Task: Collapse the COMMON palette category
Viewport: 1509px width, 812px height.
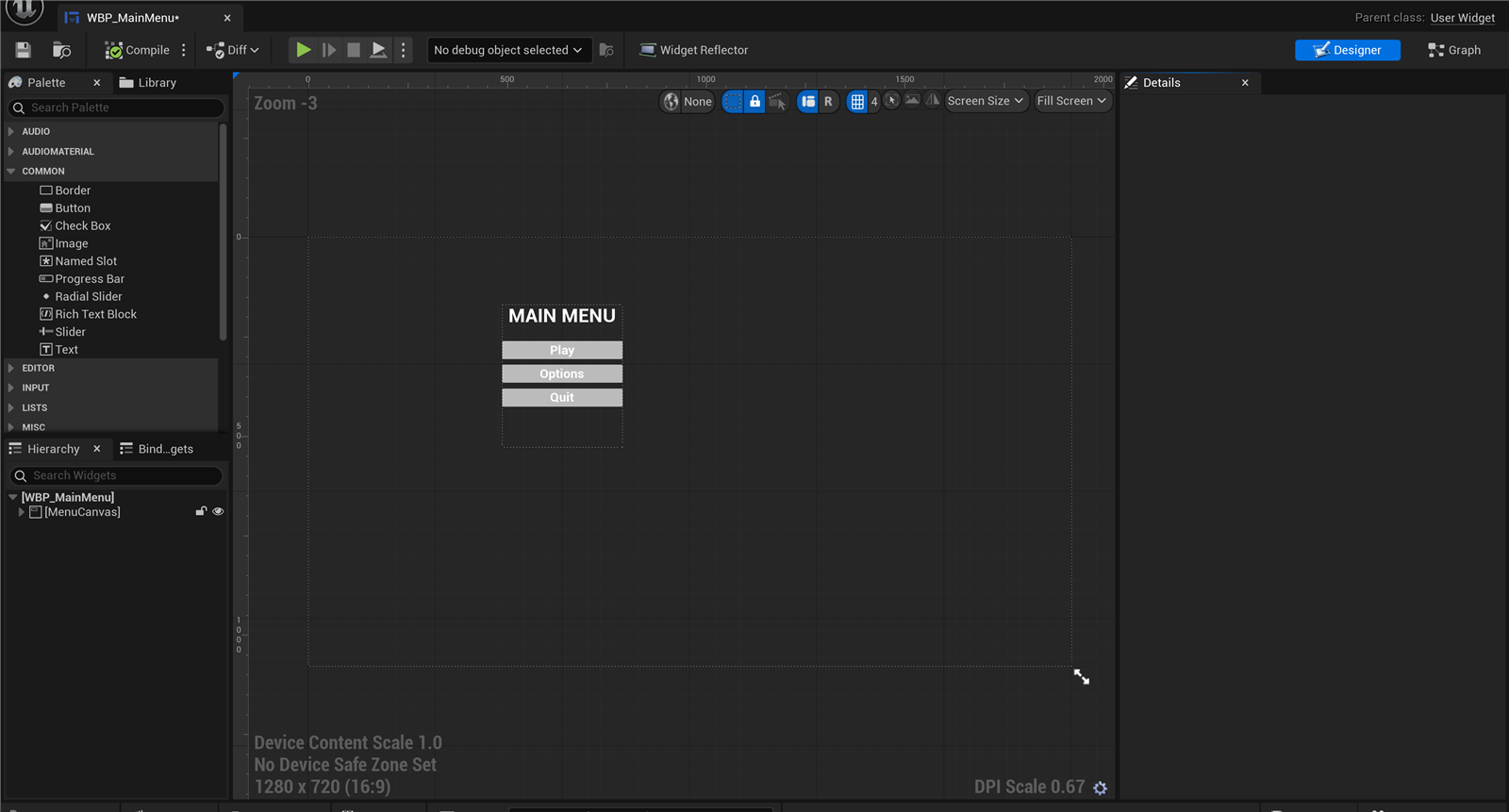Action: (x=11, y=171)
